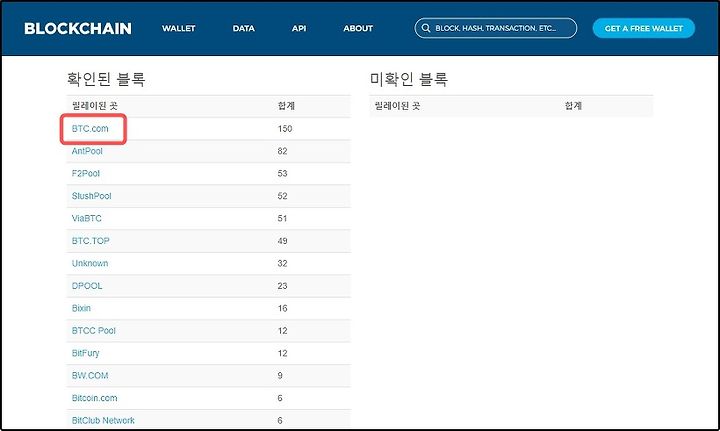
Task: Open the AntPool link
Action: click(x=87, y=151)
